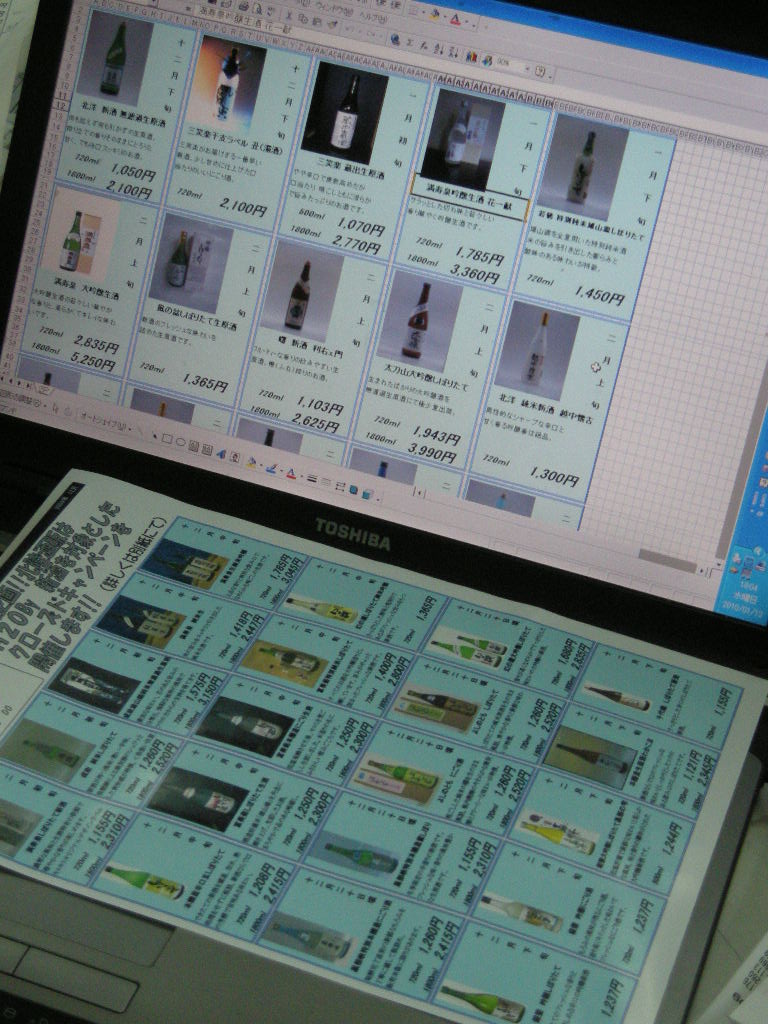Open the ウィンドウ(W) menu in Excel
The image size is (768, 1024).
(334, 7)
